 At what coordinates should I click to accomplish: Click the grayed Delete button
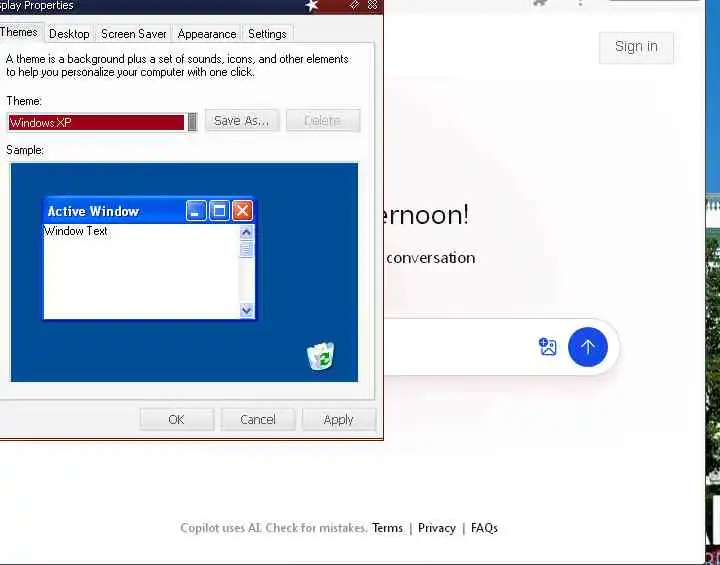pyautogui.click(x=323, y=120)
